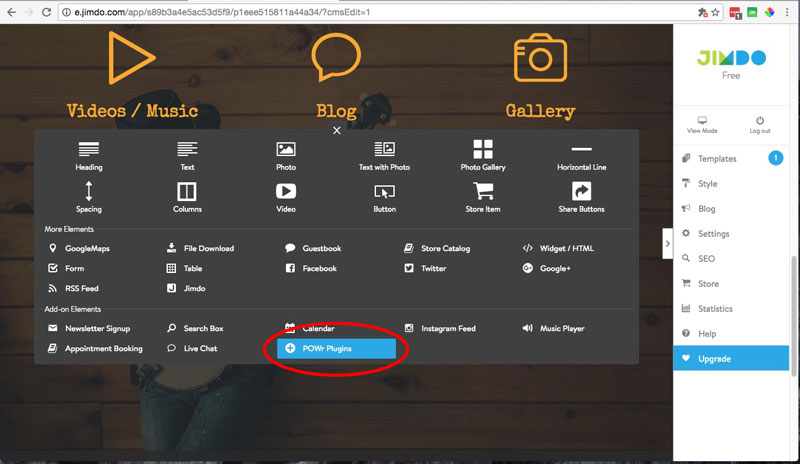
Task: Collapse the Jimdo sidebar with the arrow
Action: tap(667, 243)
